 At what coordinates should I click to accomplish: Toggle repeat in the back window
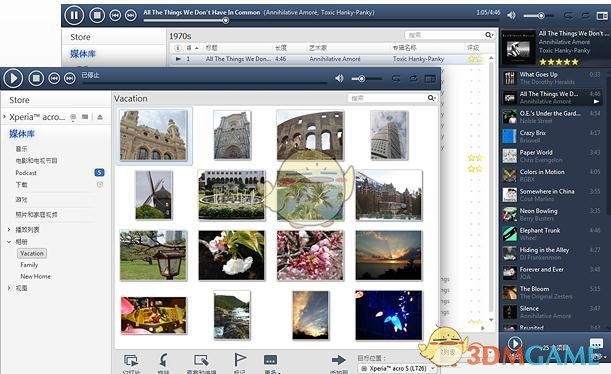tap(569, 15)
